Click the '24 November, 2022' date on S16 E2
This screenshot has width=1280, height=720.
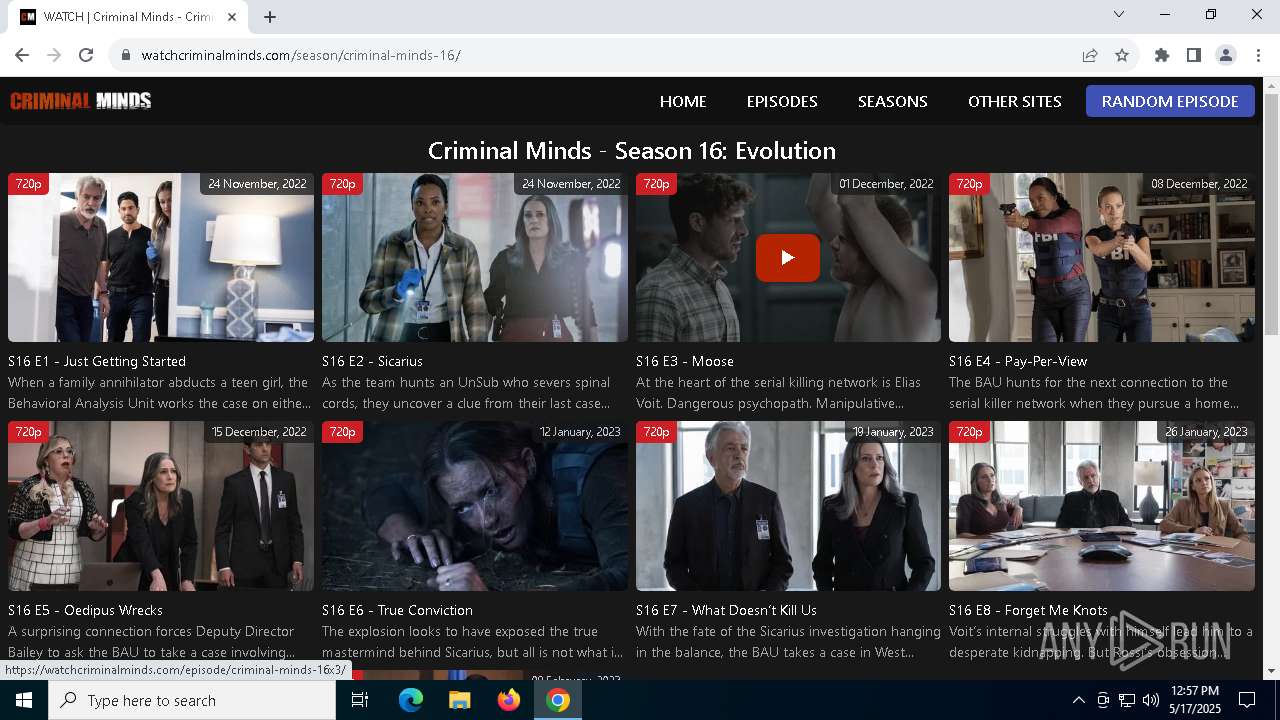pyautogui.click(x=571, y=184)
